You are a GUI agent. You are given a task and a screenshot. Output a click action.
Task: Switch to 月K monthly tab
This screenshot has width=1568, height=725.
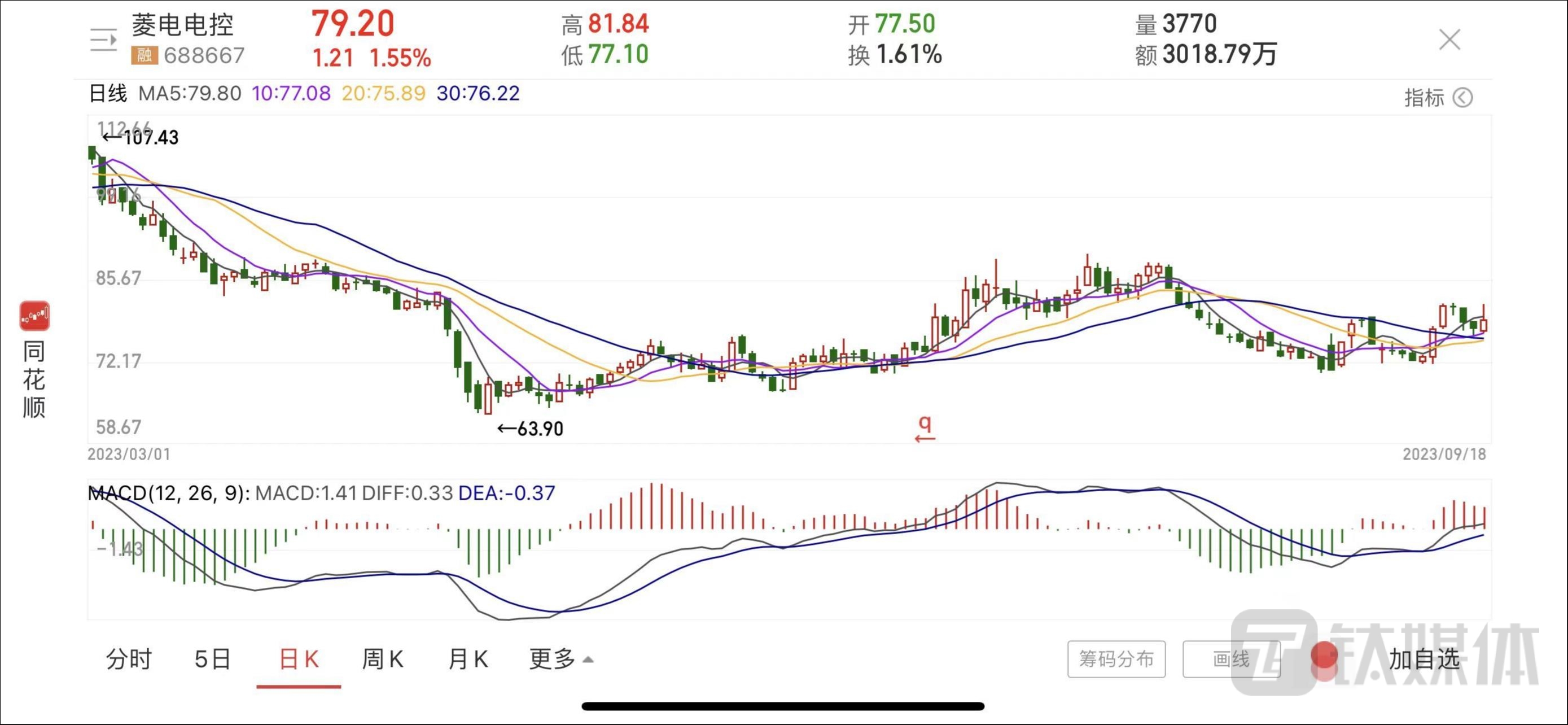coord(467,658)
